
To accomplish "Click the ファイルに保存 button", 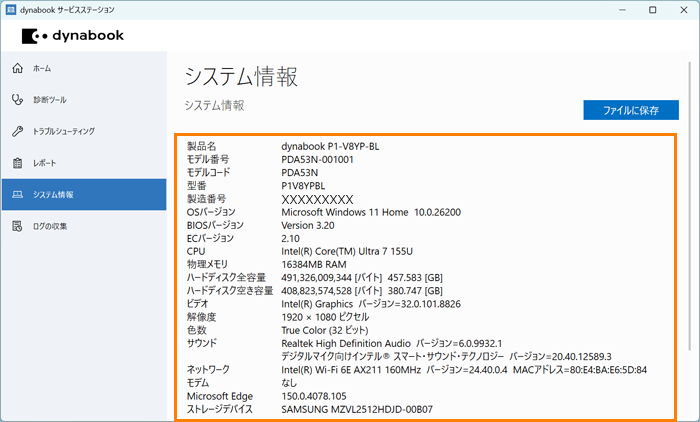I will (x=631, y=110).
